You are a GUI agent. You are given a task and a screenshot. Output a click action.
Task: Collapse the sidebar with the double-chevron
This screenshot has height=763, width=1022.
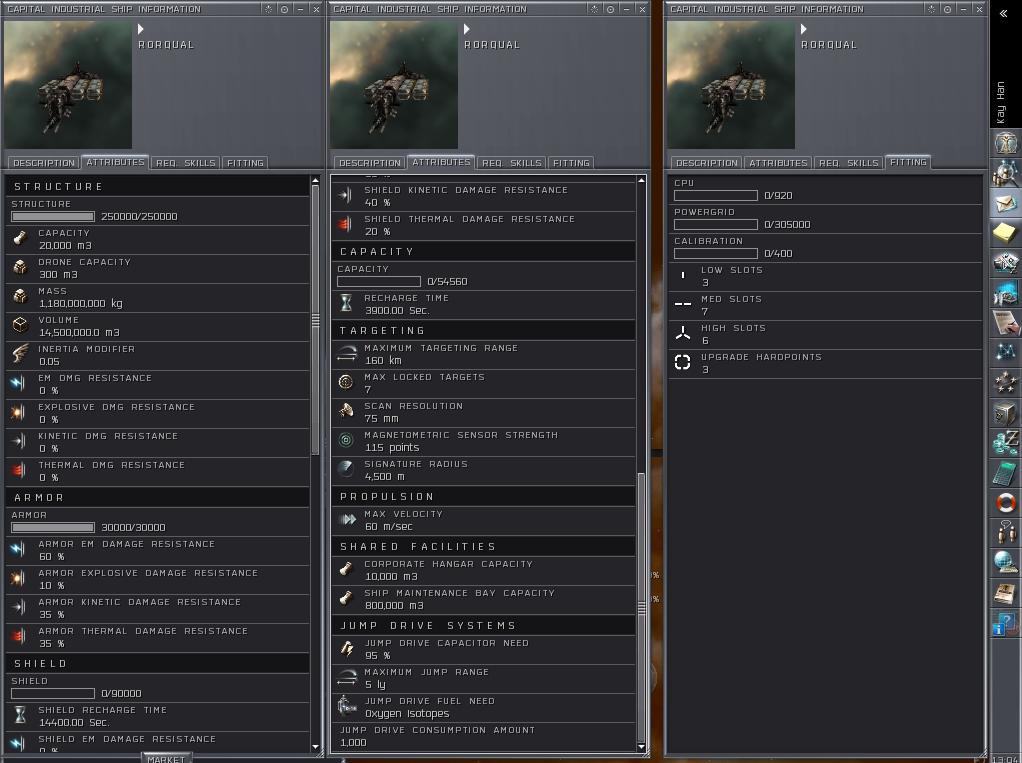[x=1004, y=13]
